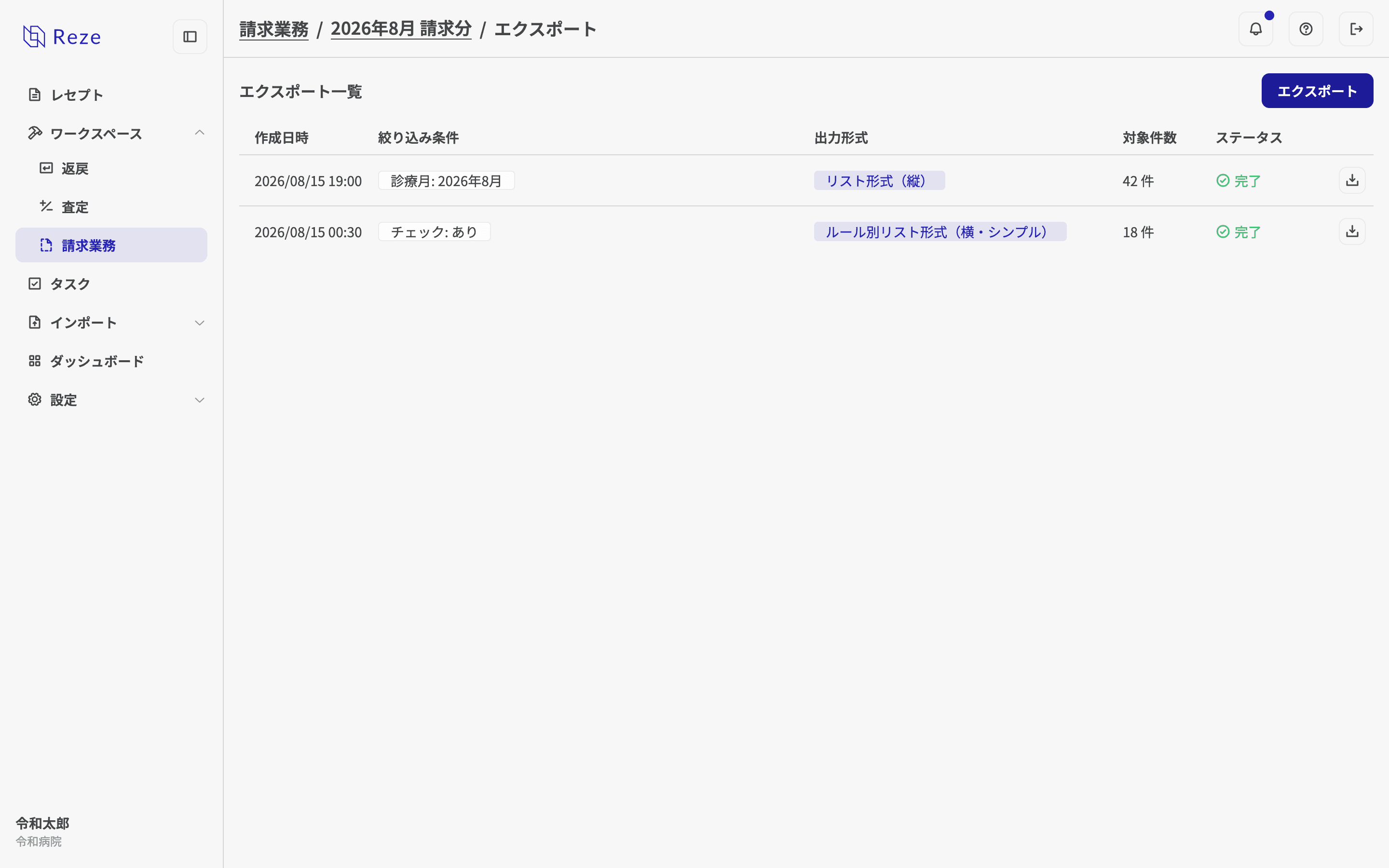Viewport: 1389px width, 868px height.
Task: Click the 2026年8月 請求分 breadcrumb link
Action: [x=401, y=29]
